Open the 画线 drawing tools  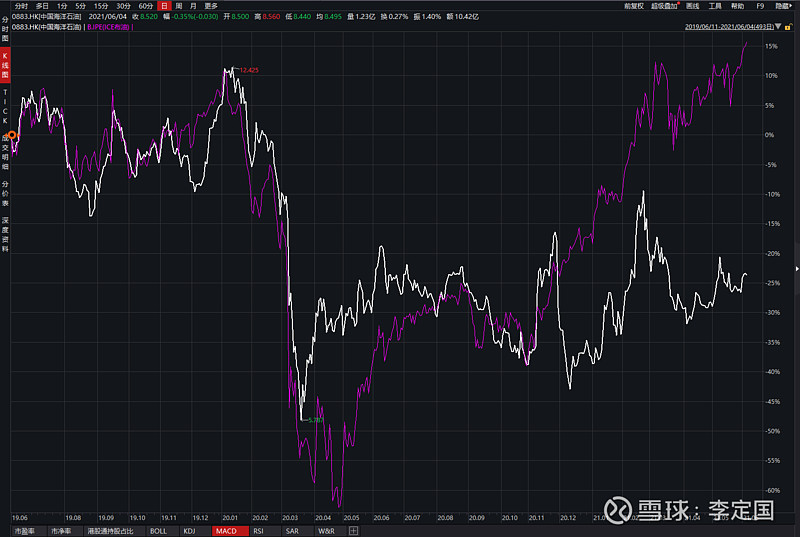pyautogui.click(x=692, y=6)
